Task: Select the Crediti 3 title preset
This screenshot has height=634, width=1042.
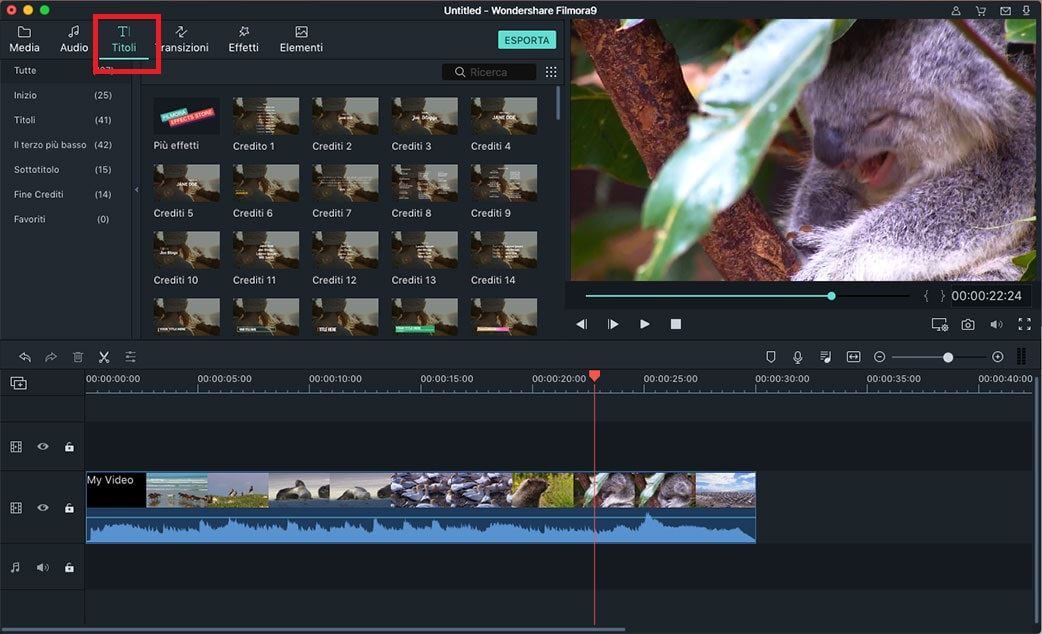Action: click(x=425, y=116)
